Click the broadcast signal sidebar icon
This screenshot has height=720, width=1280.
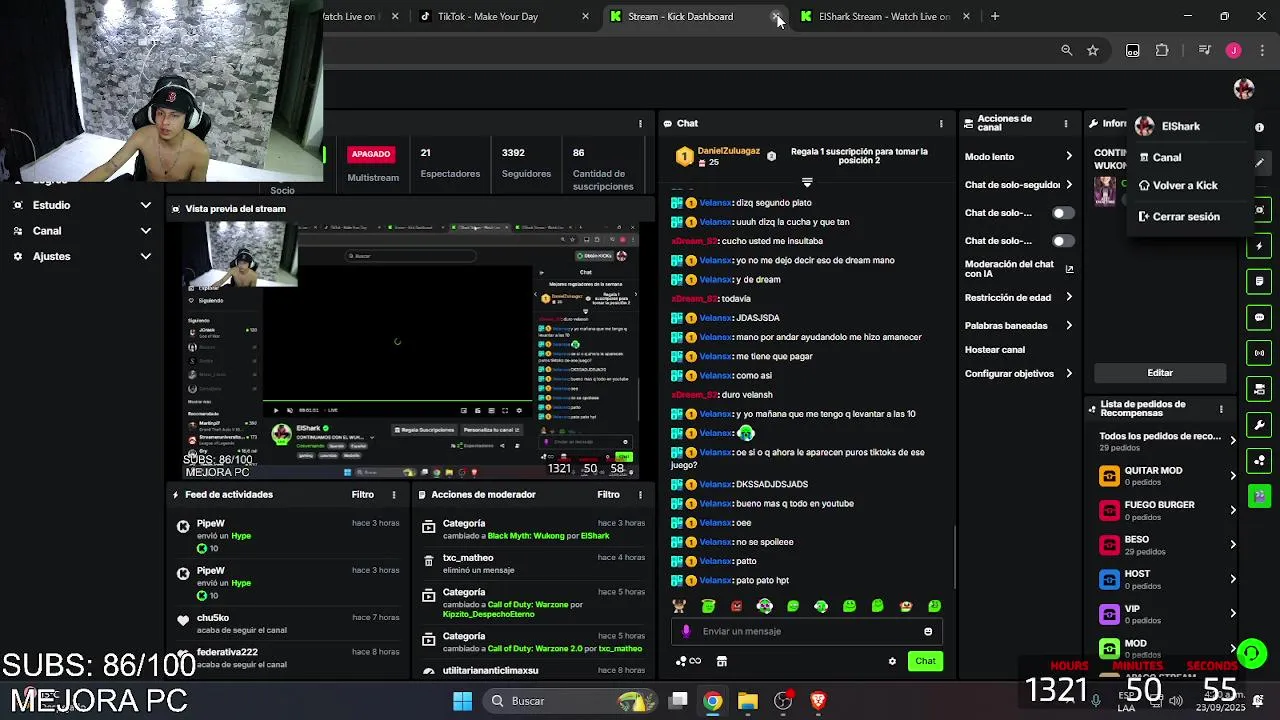point(1260,353)
